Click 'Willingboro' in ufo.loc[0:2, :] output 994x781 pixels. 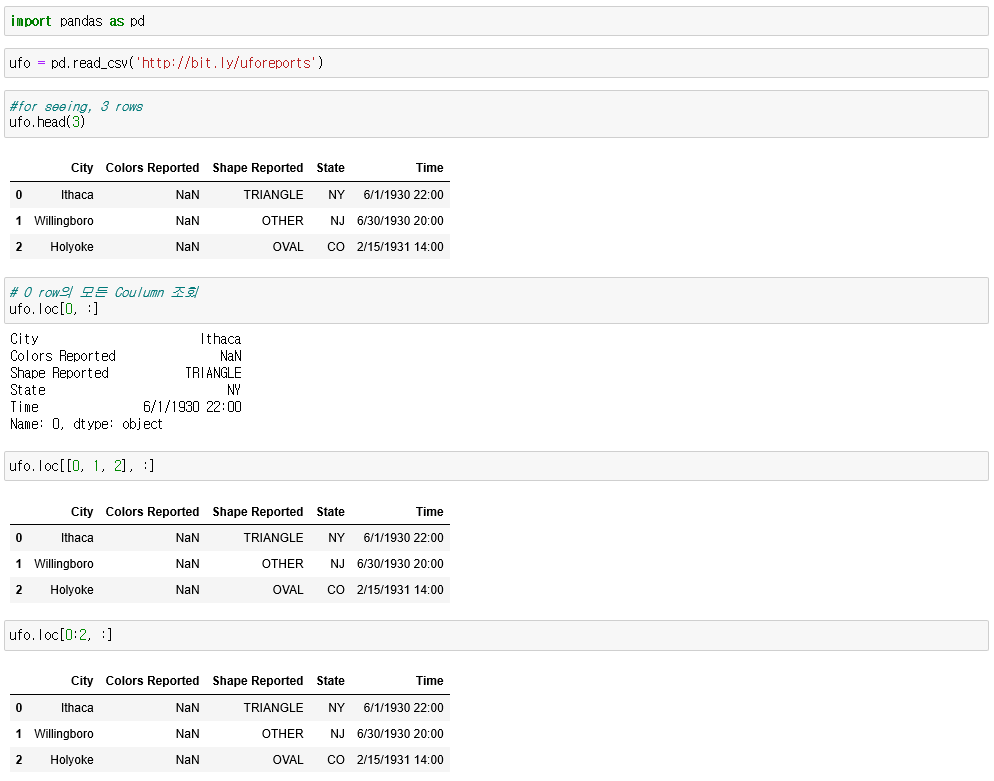pyautogui.click(x=63, y=733)
